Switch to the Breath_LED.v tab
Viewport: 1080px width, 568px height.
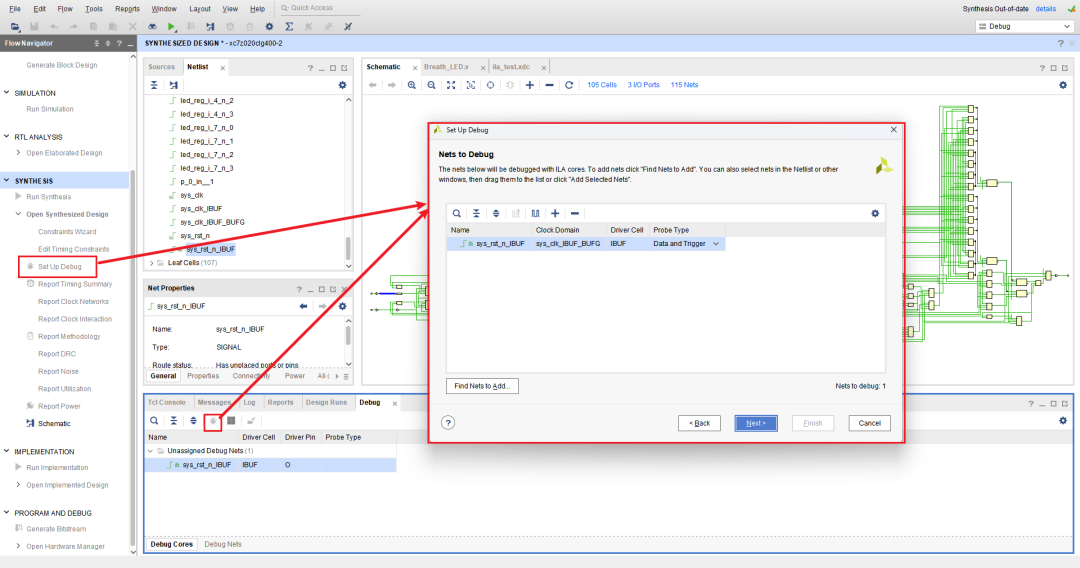pyautogui.click(x=446, y=67)
